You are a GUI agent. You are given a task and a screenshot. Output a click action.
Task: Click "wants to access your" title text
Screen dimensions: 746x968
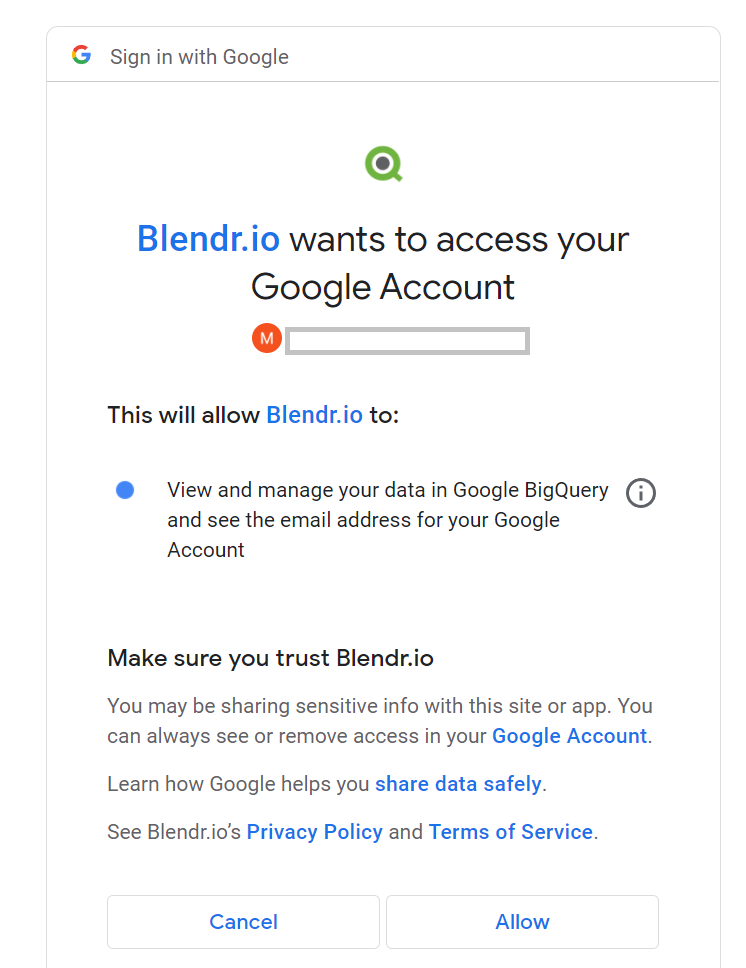point(459,240)
